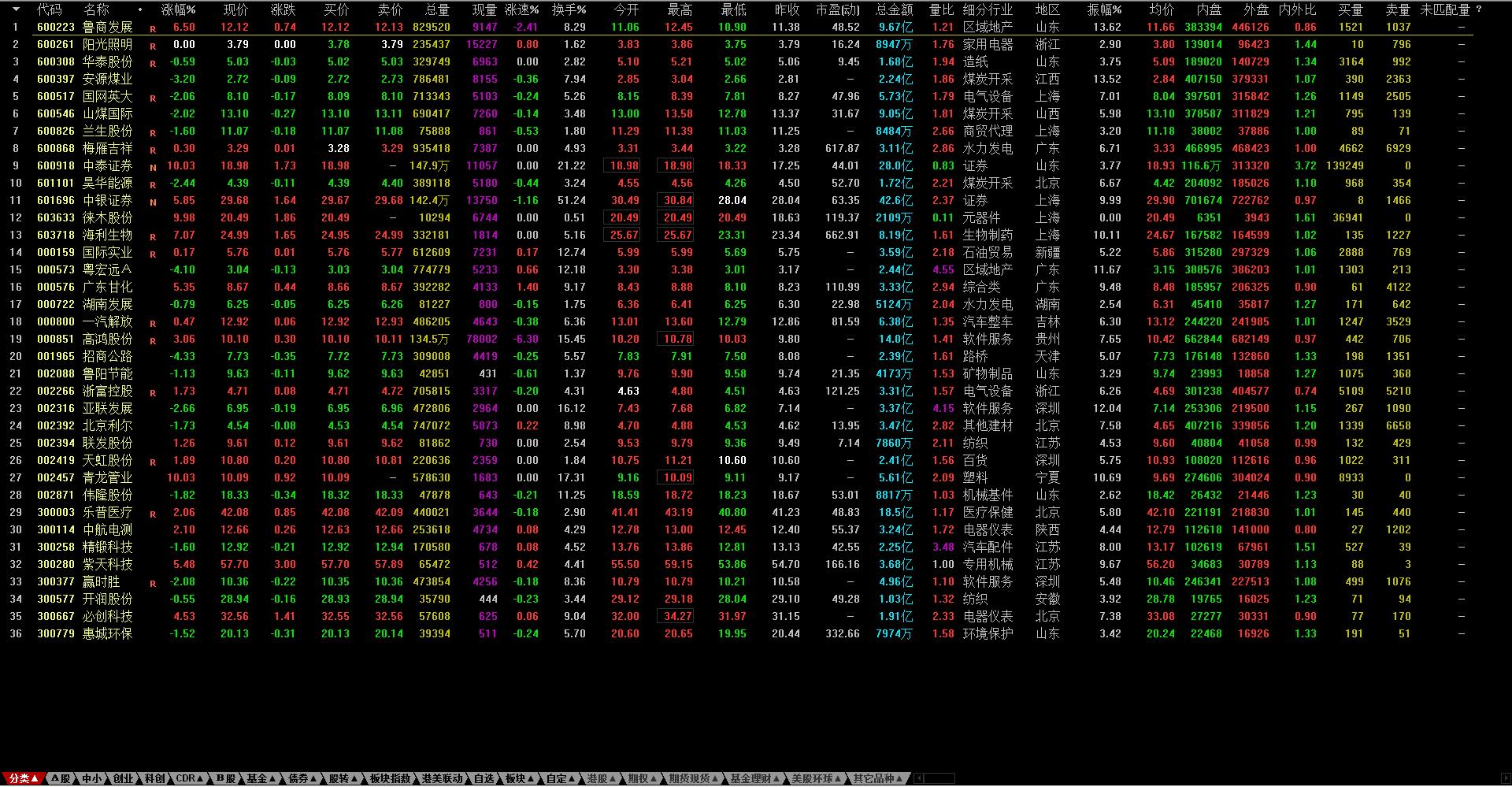
Task: Sort by the 量比 column header
Action: (x=941, y=9)
